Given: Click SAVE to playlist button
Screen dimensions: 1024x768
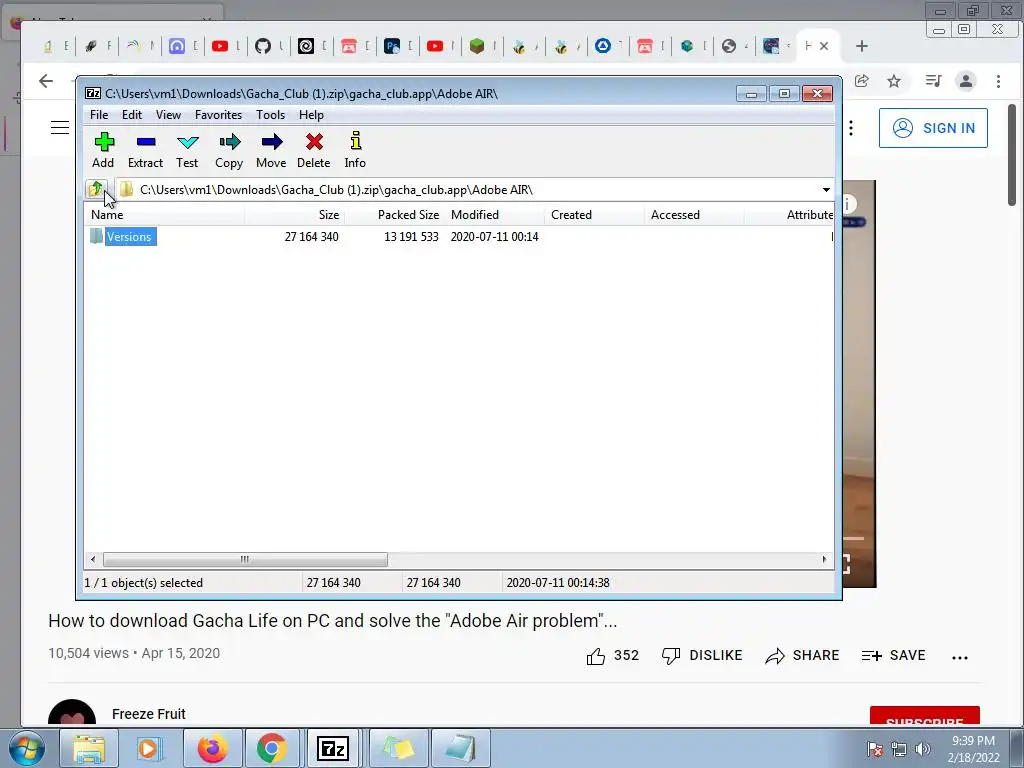Looking at the screenshot, I should [893, 656].
